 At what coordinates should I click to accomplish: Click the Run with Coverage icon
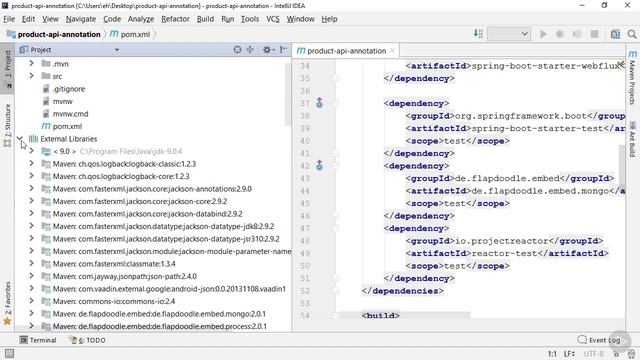point(577,34)
